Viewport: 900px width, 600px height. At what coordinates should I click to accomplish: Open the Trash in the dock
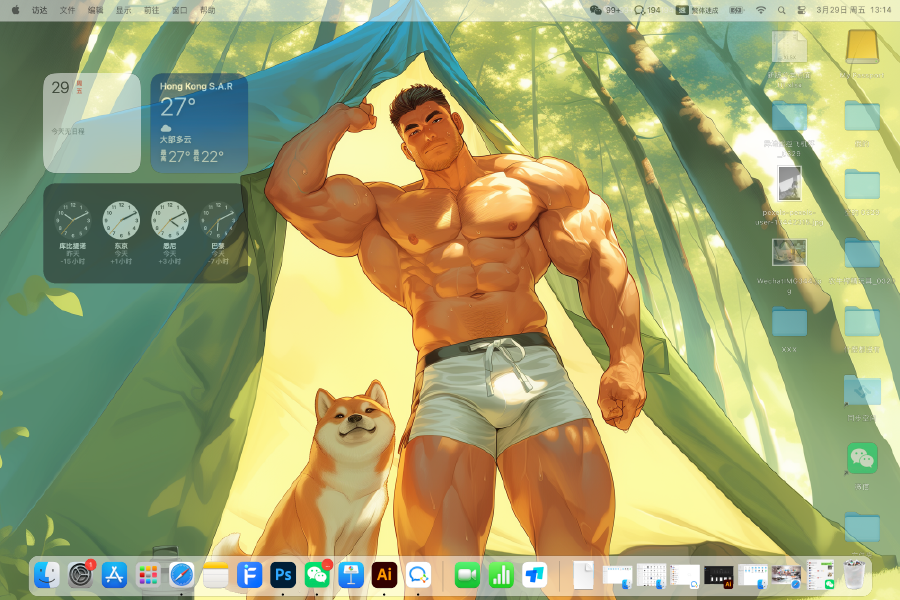(853, 575)
